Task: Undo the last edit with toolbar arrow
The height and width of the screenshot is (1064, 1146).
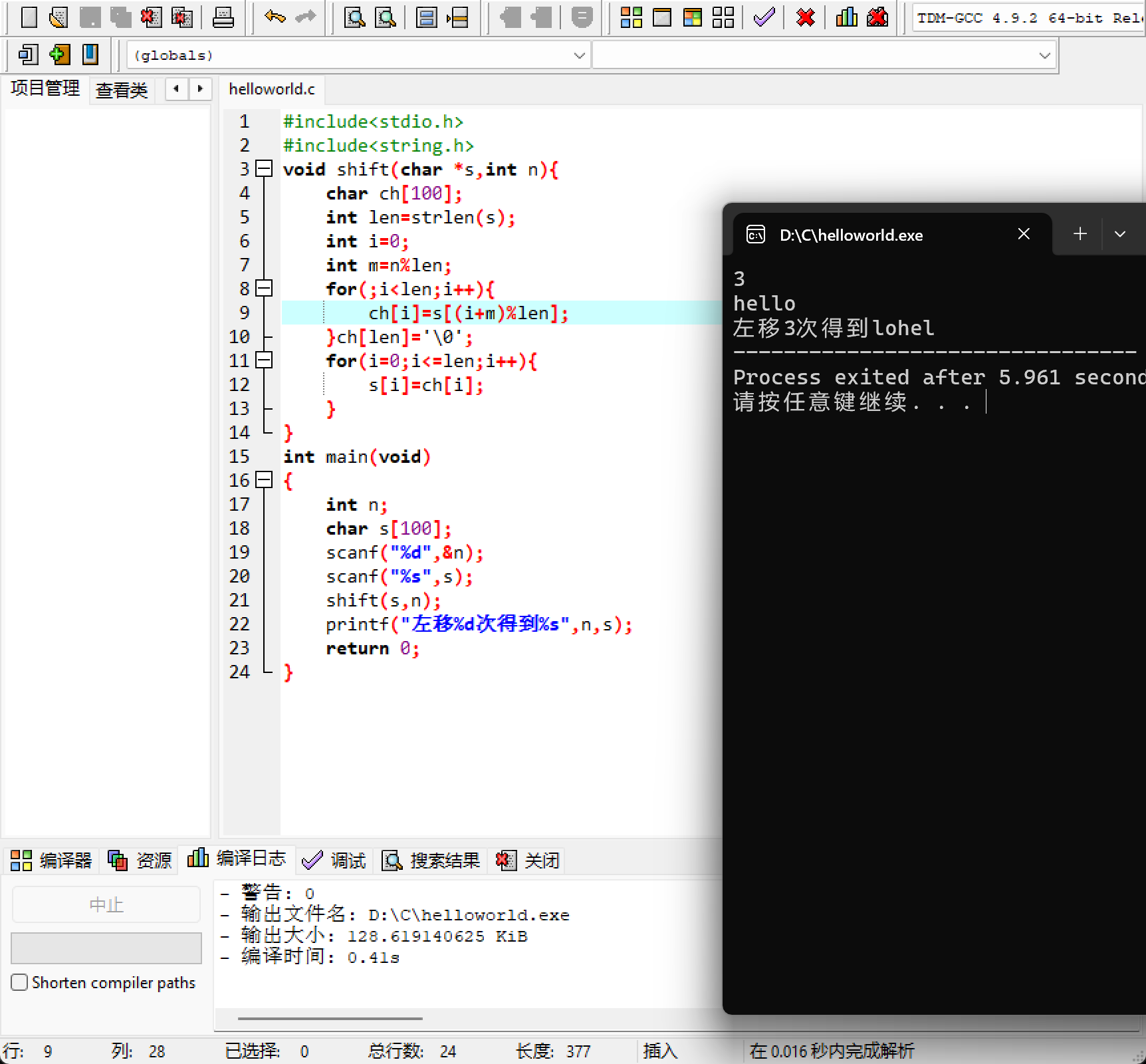Action: (x=275, y=17)
